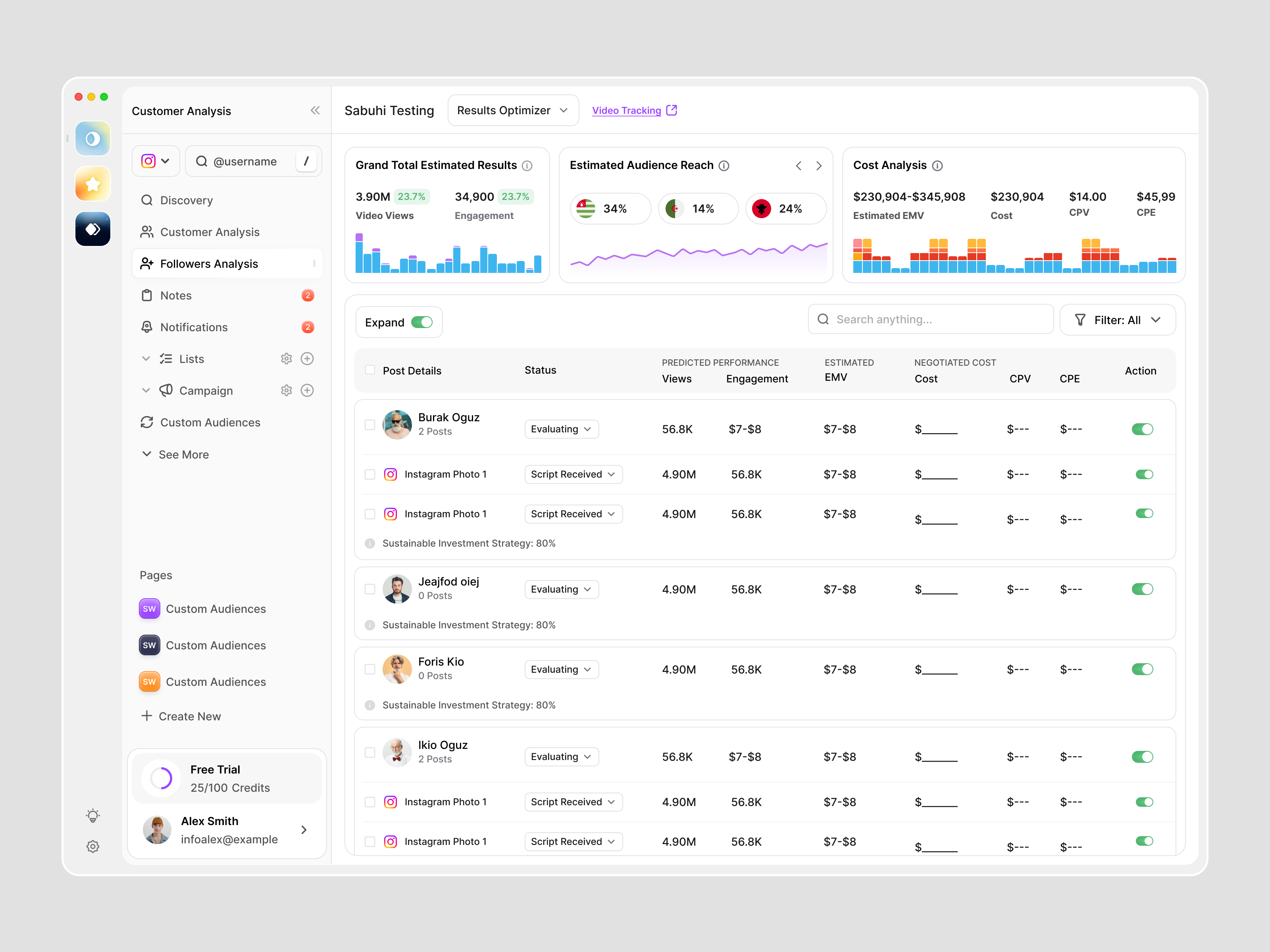
Task: Open the Followers Analysis section
Action: tap(209, 263)
